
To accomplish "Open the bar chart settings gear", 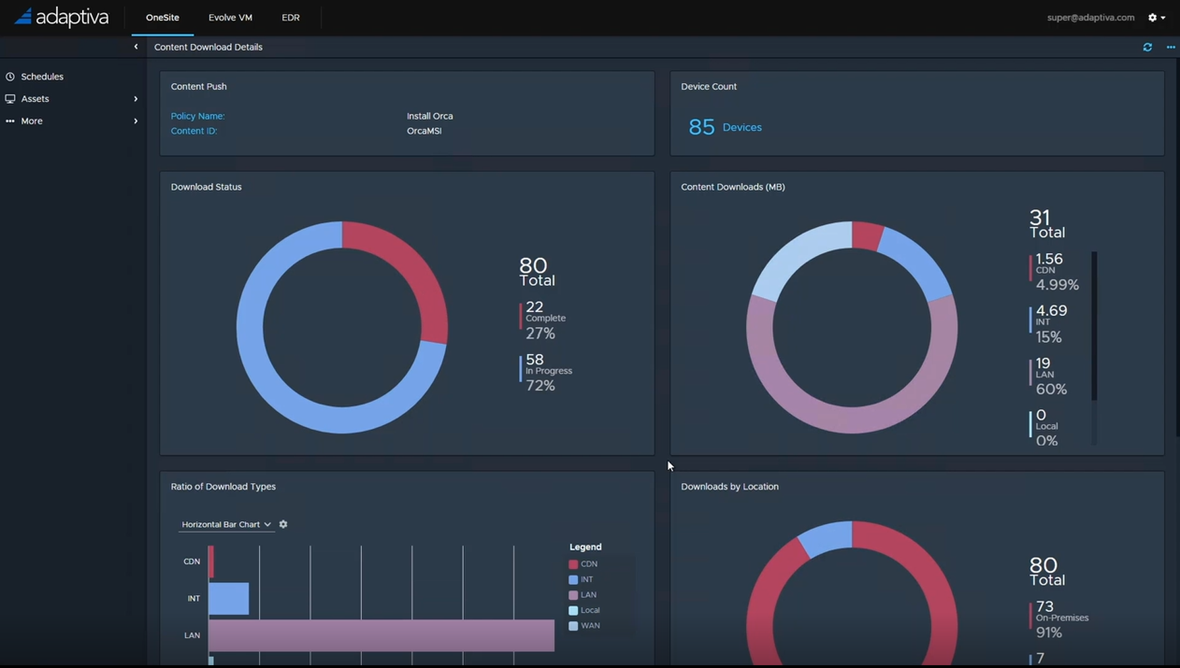I will click(282, 523).
